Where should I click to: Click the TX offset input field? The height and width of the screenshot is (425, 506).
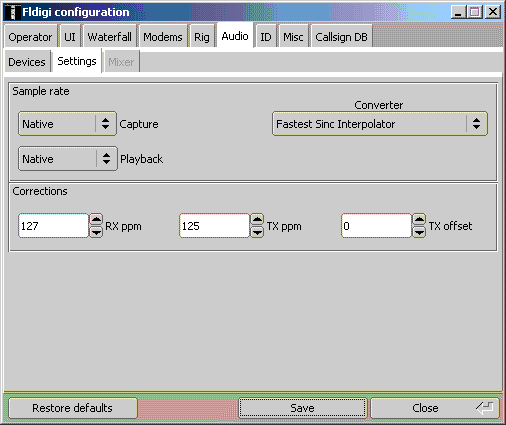pyautogui.click(x=376, y=226)
